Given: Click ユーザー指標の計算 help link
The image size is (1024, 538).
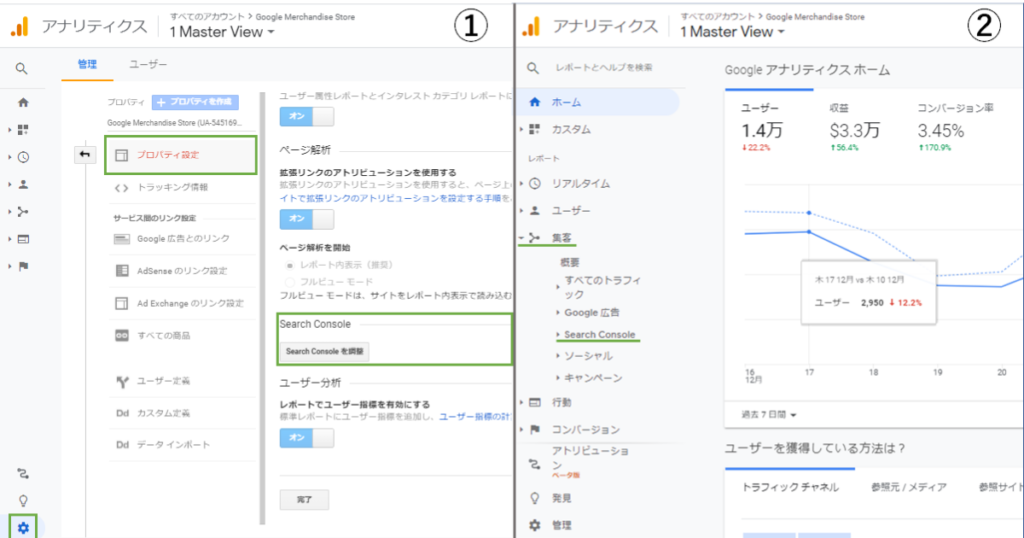Looking at the screenshot, I should [475, 417].
